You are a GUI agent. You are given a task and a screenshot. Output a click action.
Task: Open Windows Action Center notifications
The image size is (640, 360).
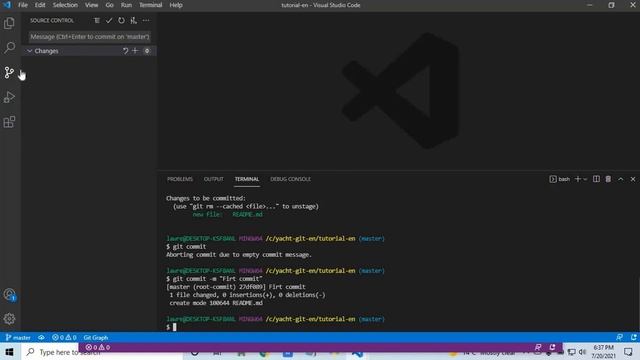[628, 351]
